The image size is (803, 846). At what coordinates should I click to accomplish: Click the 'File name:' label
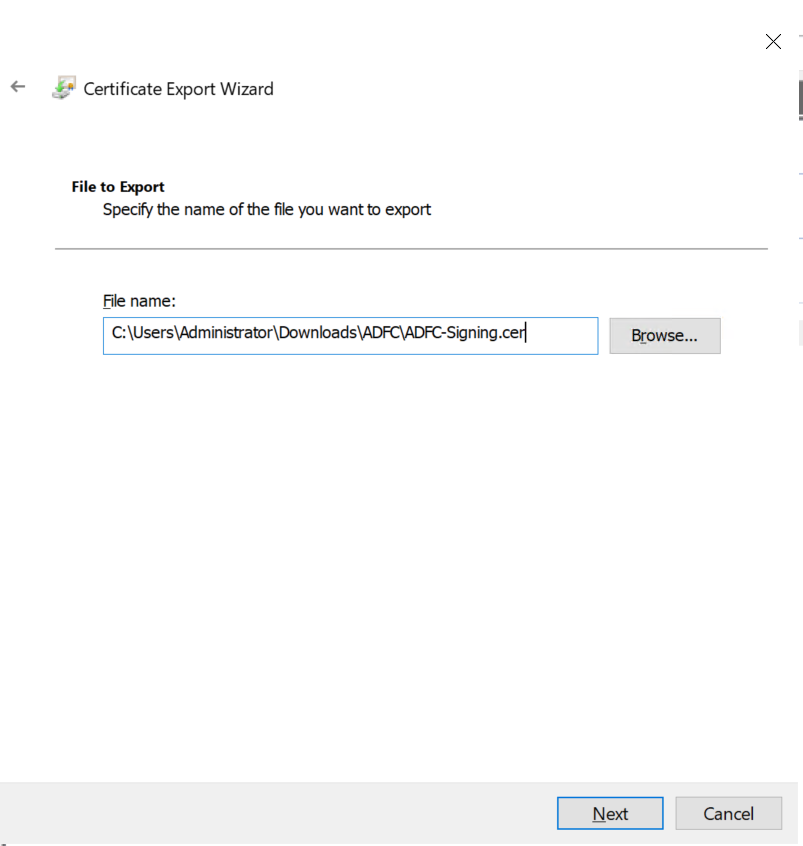[139, 301]
